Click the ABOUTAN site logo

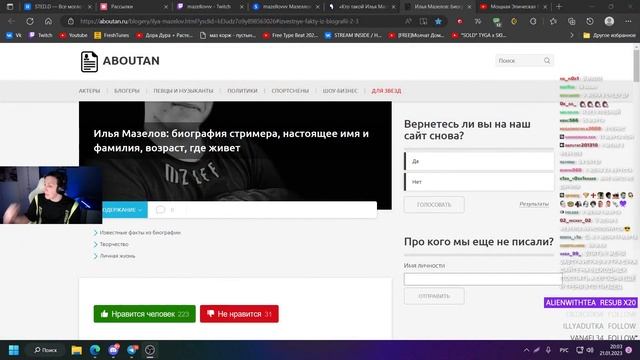point(120,61)
